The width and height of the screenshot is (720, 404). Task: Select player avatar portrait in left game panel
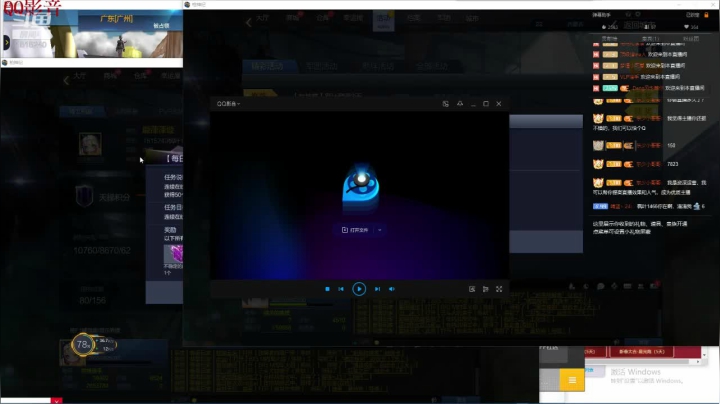90,144
